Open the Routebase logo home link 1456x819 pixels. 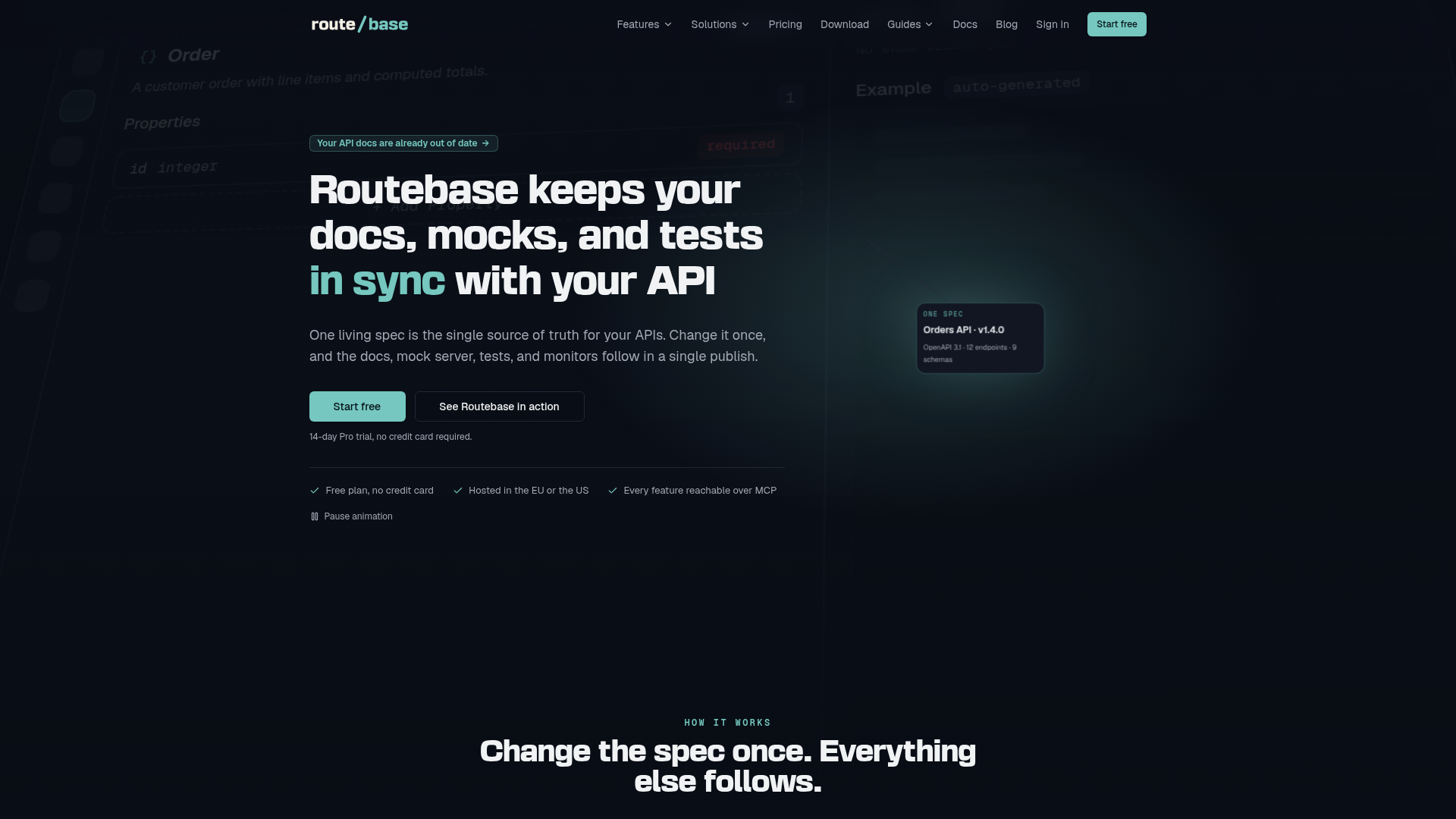click(x=359, y=24)
